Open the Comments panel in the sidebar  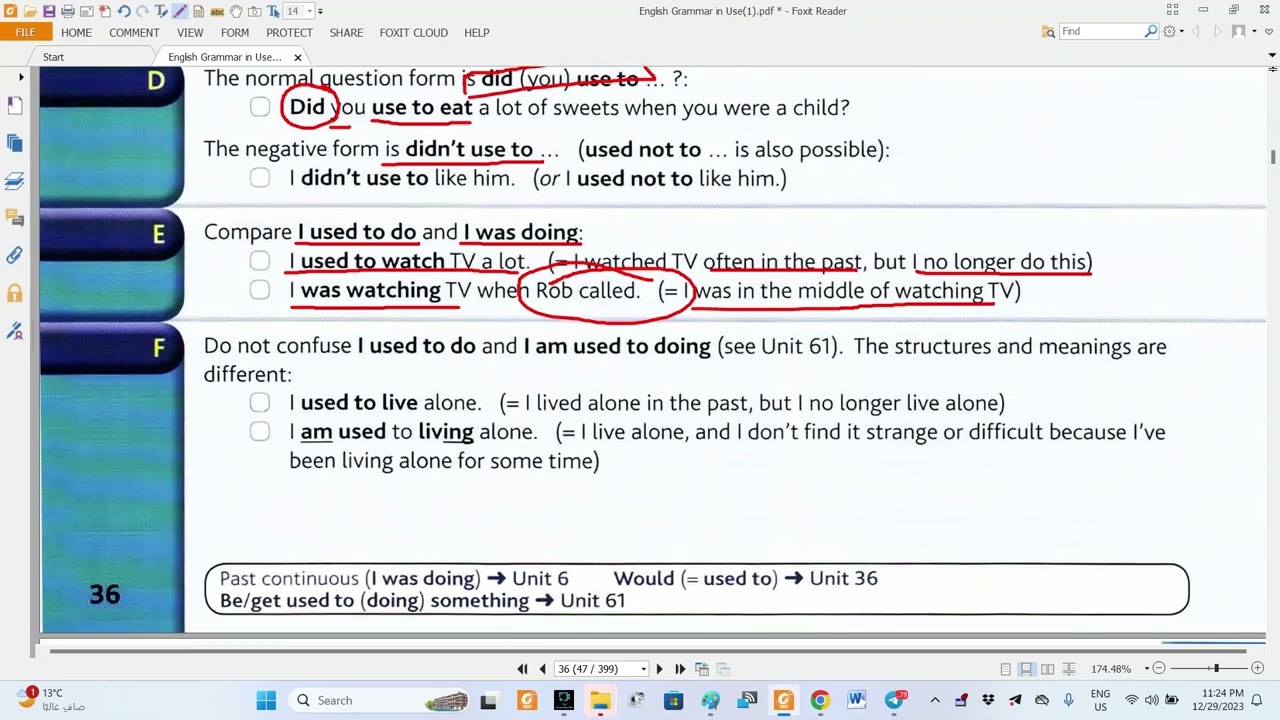pyautogui.click(x=14, y=218)
